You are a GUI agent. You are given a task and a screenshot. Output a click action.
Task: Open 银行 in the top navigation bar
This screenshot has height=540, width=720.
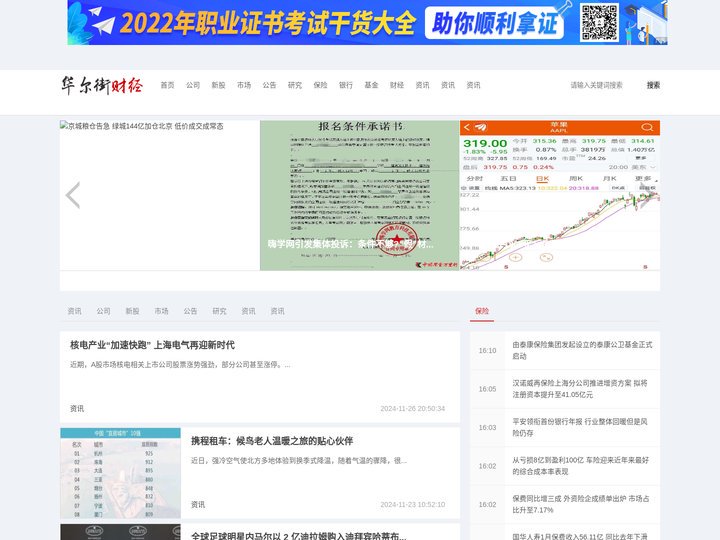tap(346, 85)
